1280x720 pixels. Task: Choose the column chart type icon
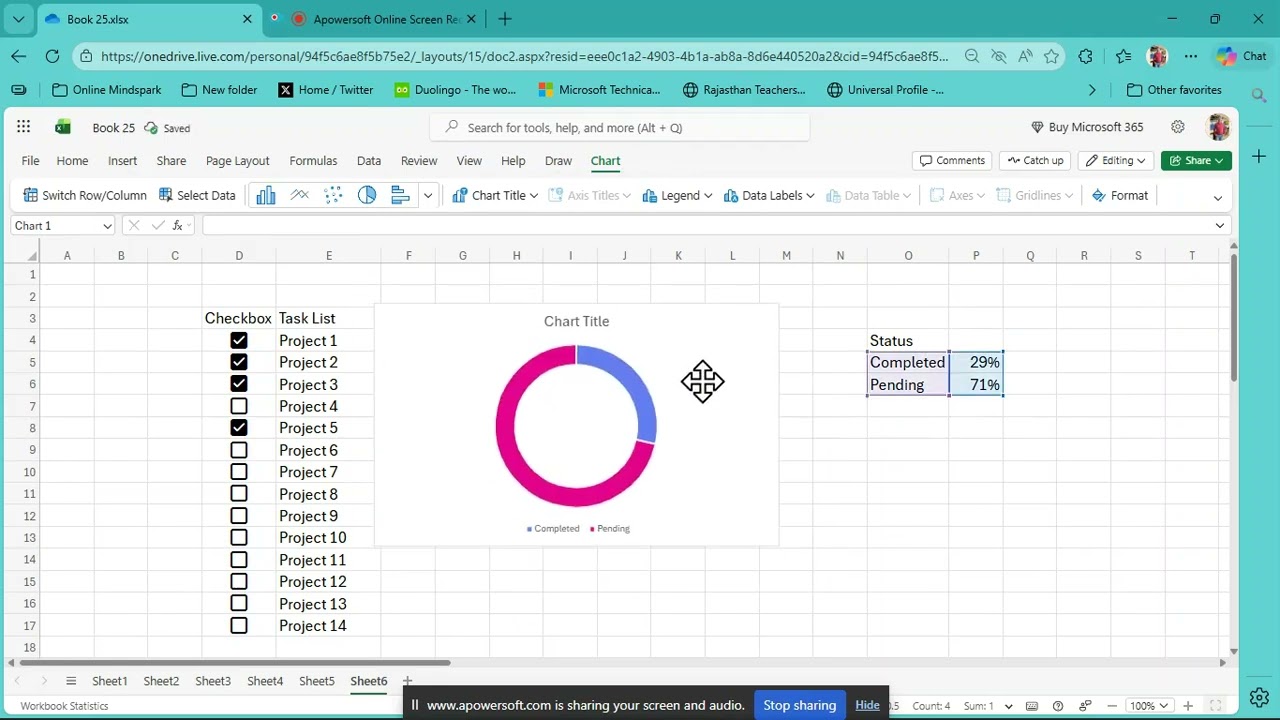pos(265,195)
